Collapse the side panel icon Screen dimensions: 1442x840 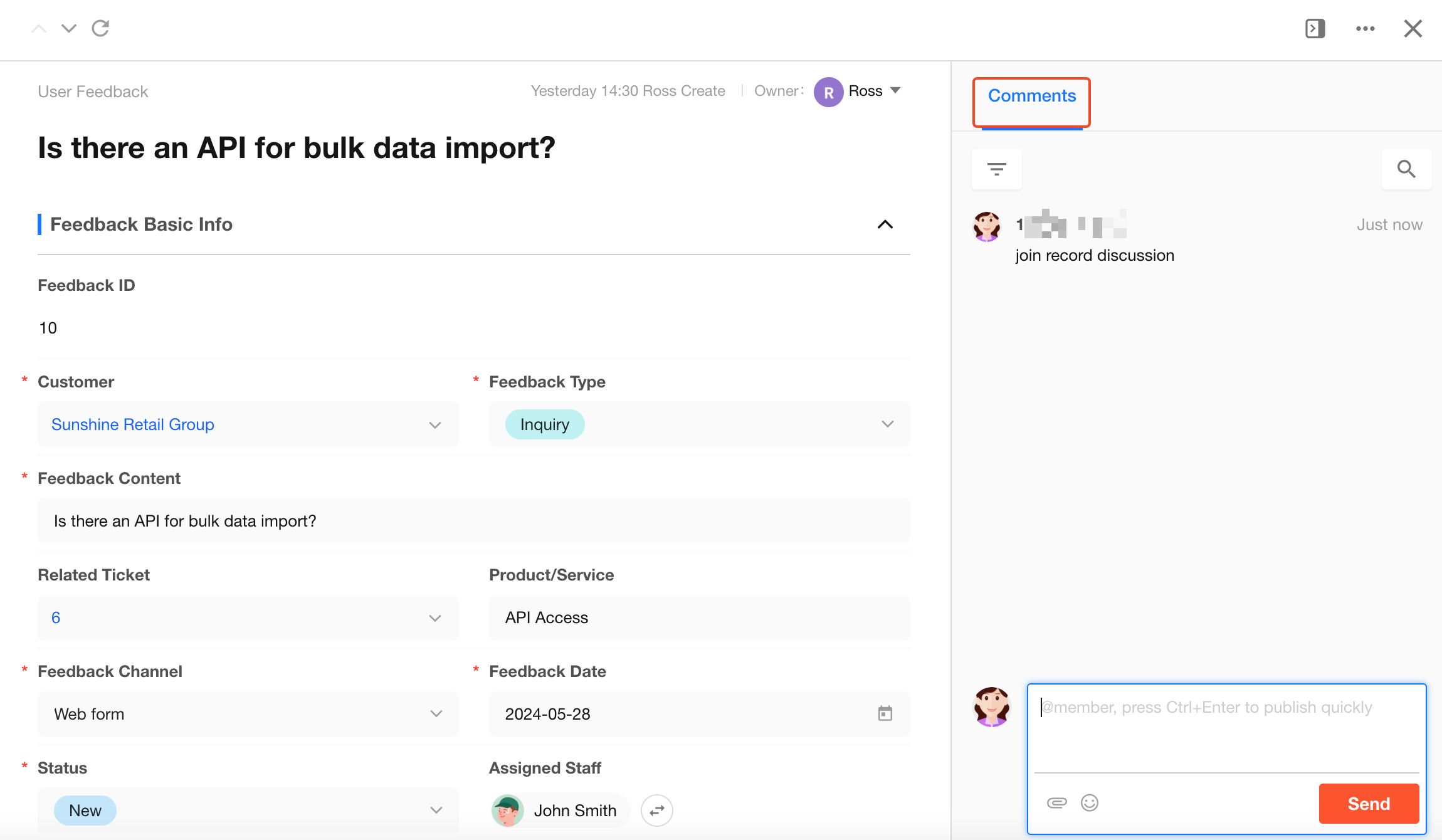tap(1315, 28)
